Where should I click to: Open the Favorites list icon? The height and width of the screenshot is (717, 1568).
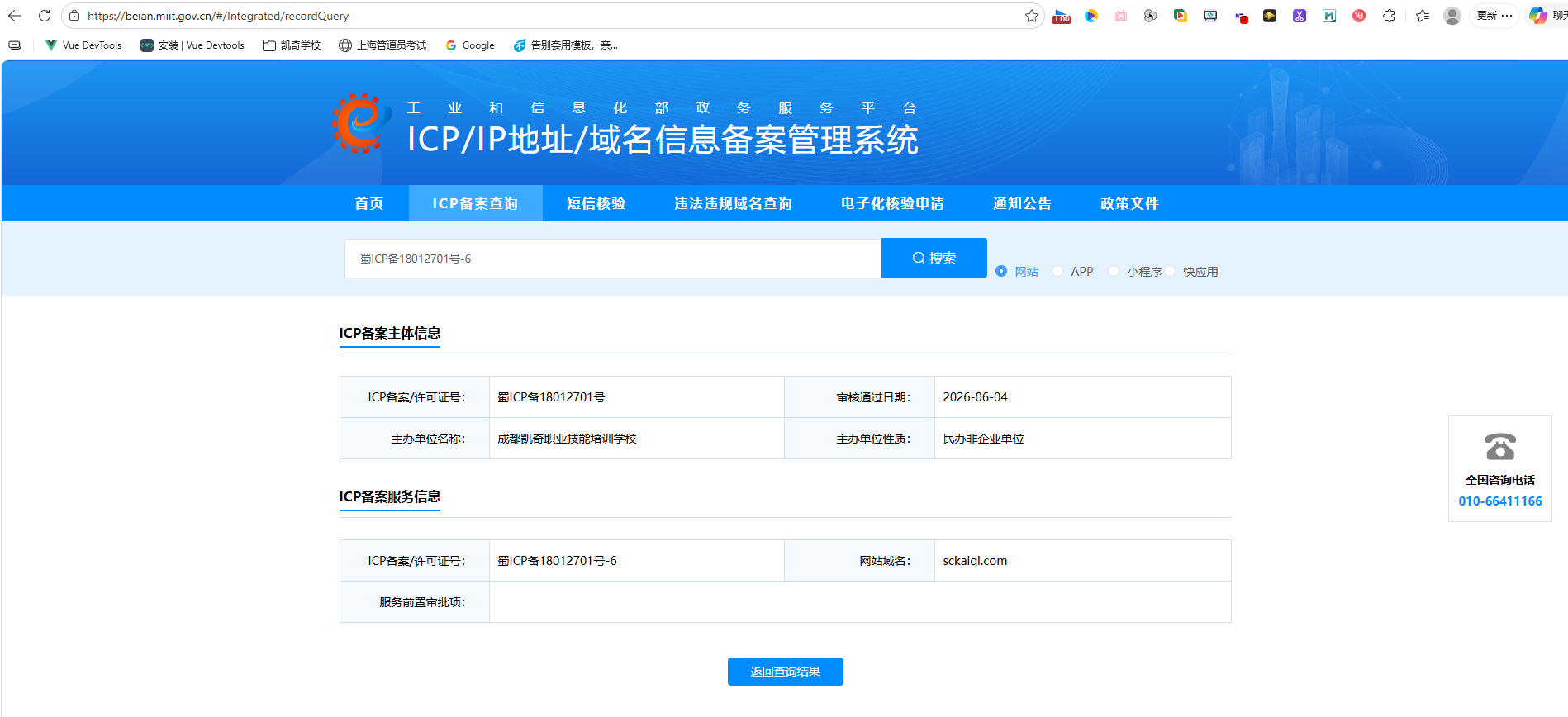(x=1423, y=16)
